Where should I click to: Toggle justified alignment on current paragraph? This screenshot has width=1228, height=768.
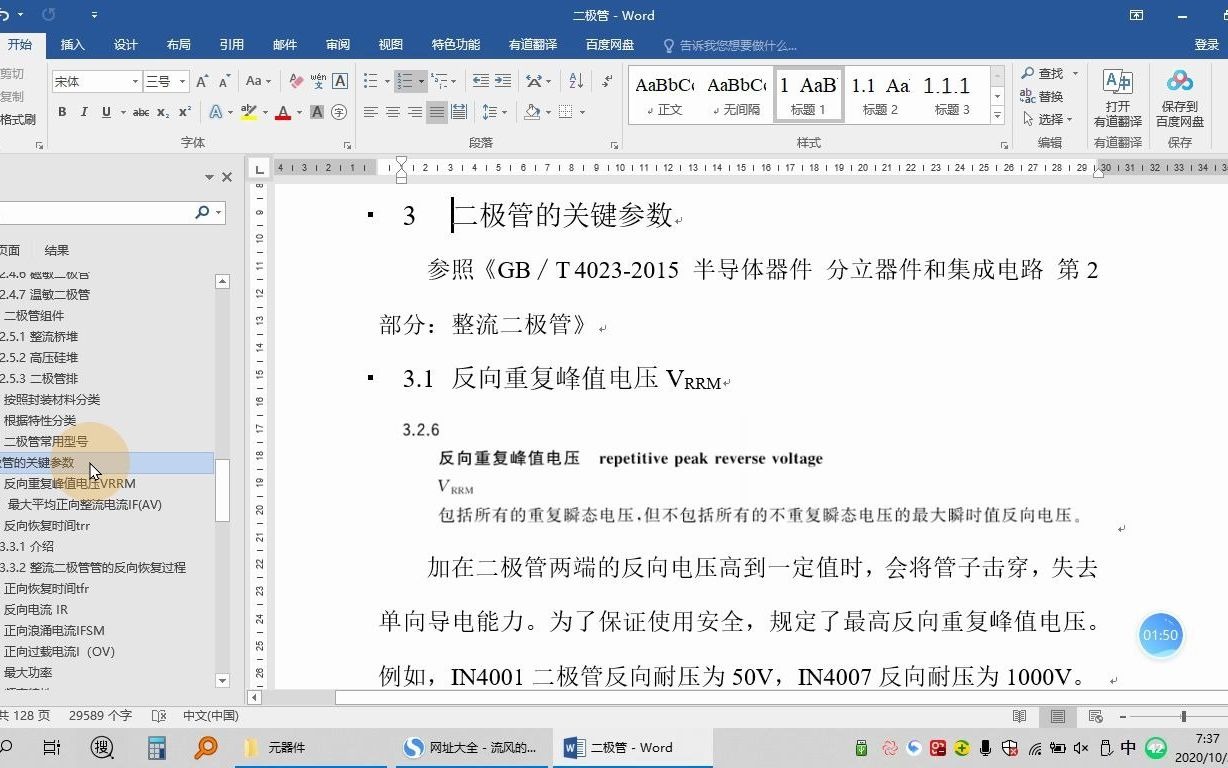[437, 112]
